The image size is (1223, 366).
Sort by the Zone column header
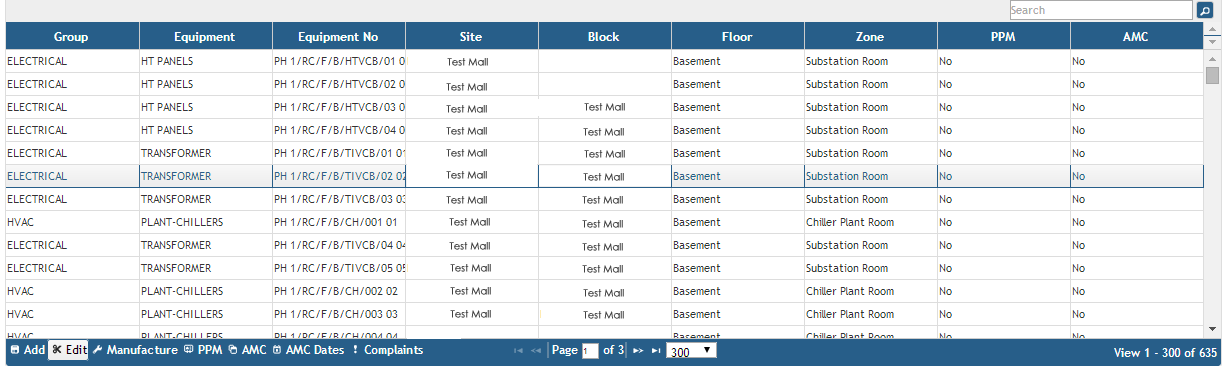(x=870, y=36)
